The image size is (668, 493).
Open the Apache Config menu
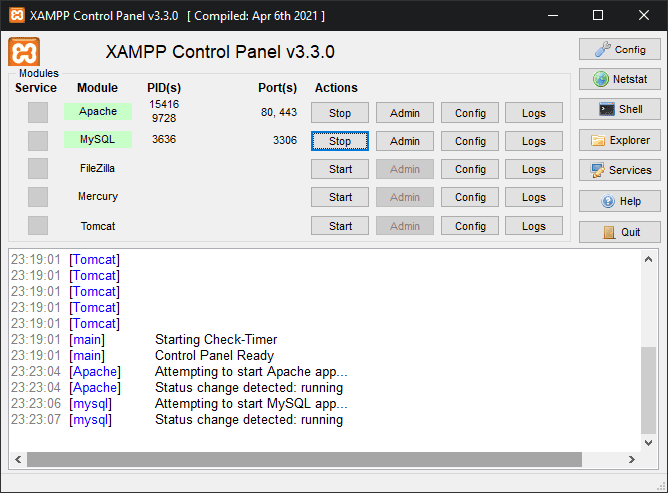click(470, 112)
